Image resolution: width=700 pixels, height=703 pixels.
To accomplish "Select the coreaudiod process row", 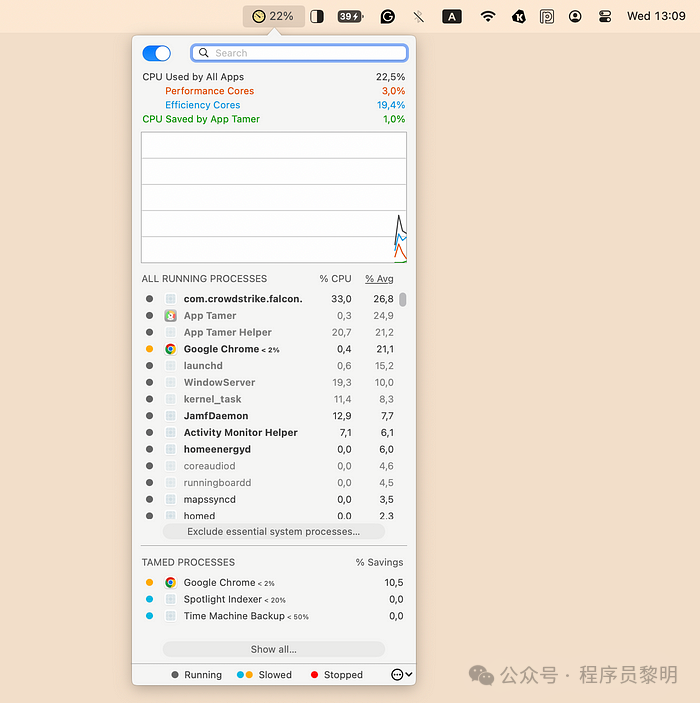I will 269,466.
